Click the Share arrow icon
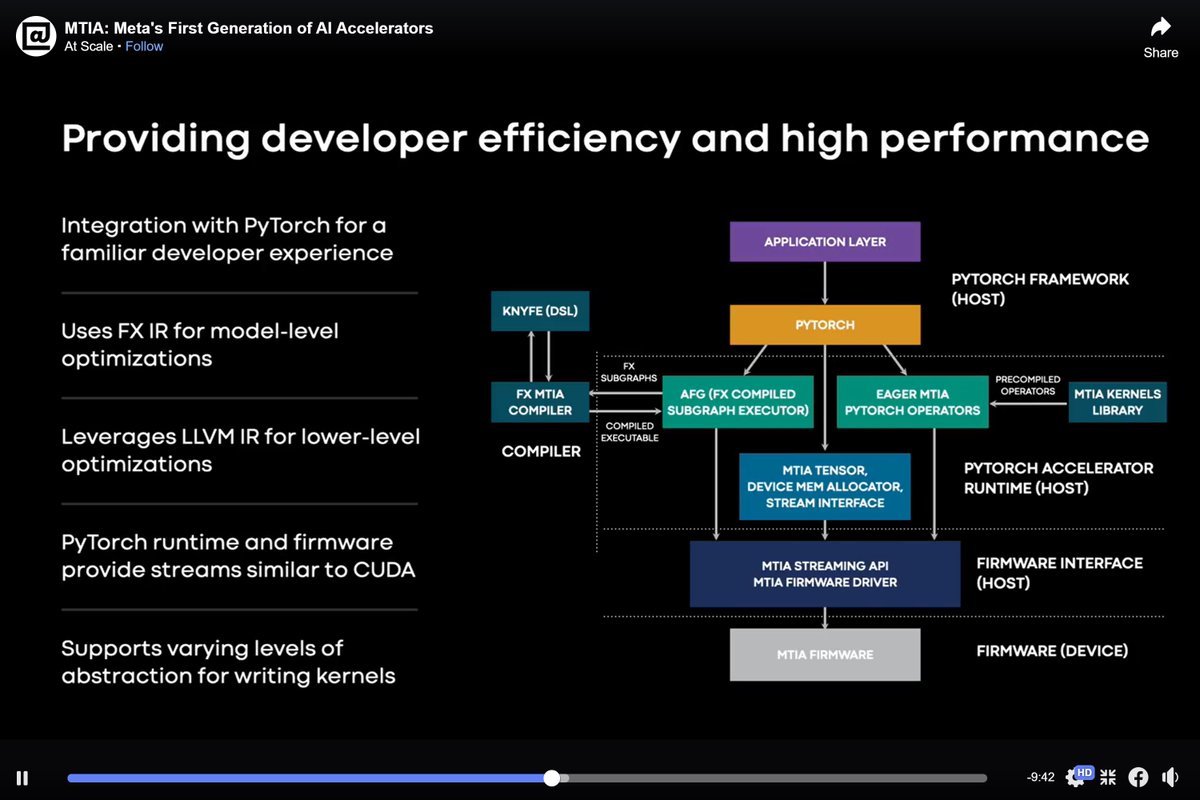Viewport: 1200px width, 800px height. coord(1159,27)
